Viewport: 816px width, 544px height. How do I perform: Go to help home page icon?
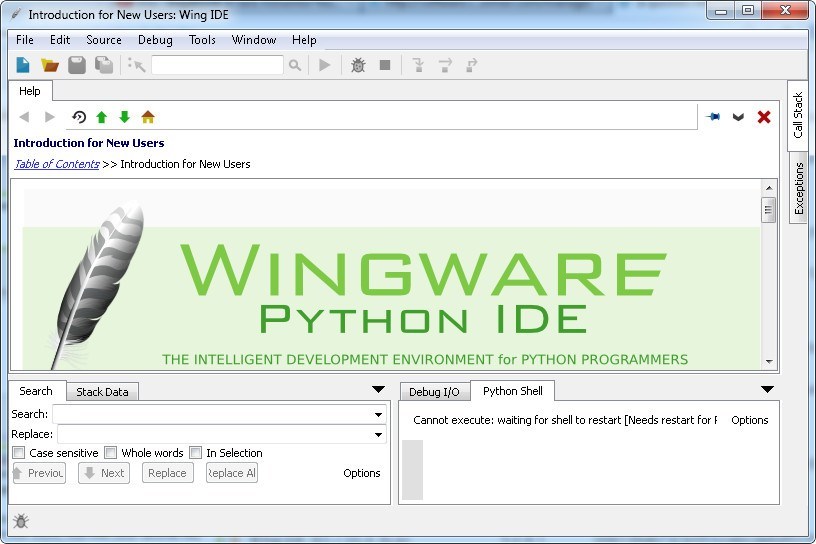pyautogui.click(x=148, y=117)
